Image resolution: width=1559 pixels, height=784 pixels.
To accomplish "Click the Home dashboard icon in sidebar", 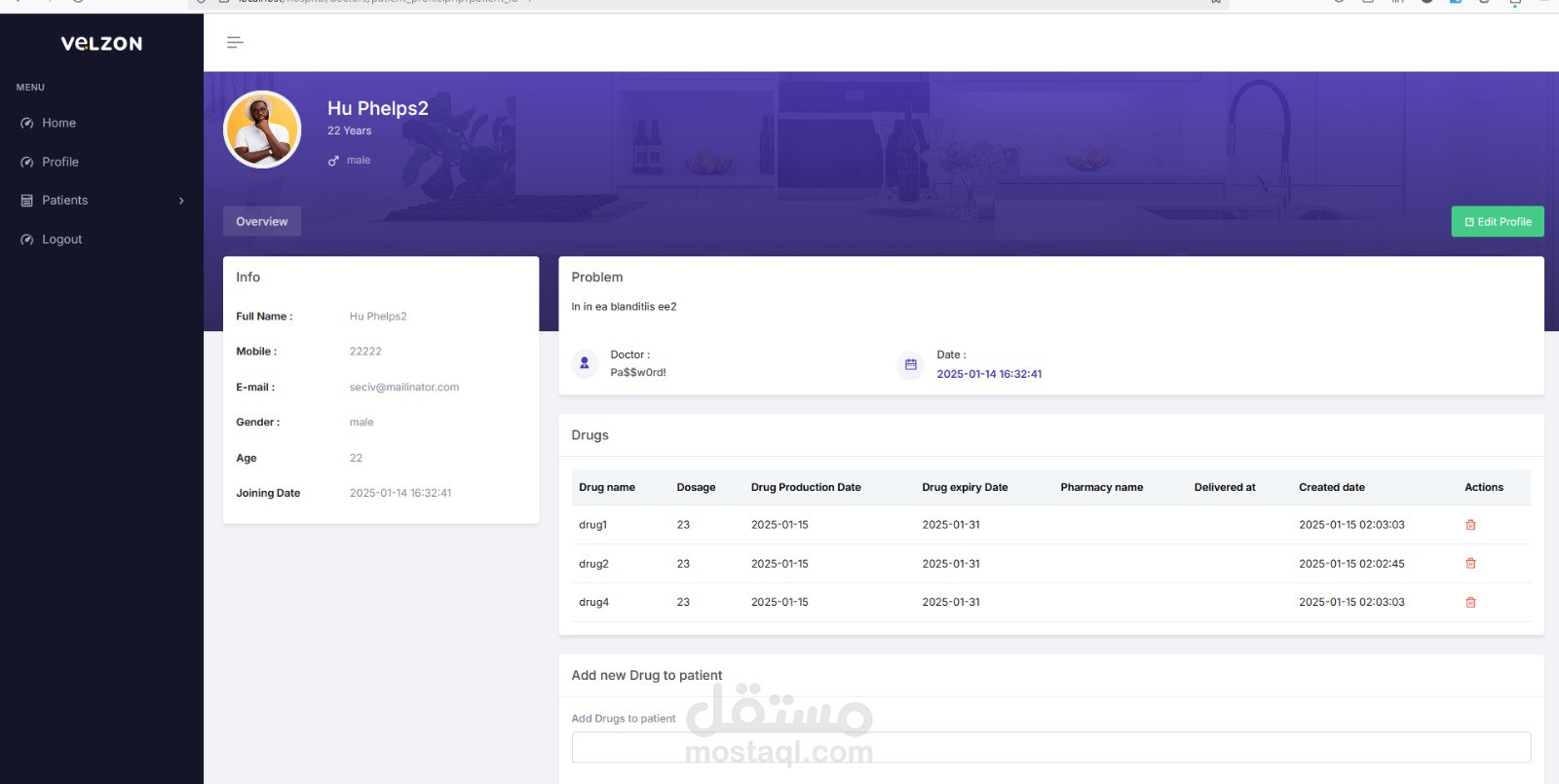I will point(27,124).
